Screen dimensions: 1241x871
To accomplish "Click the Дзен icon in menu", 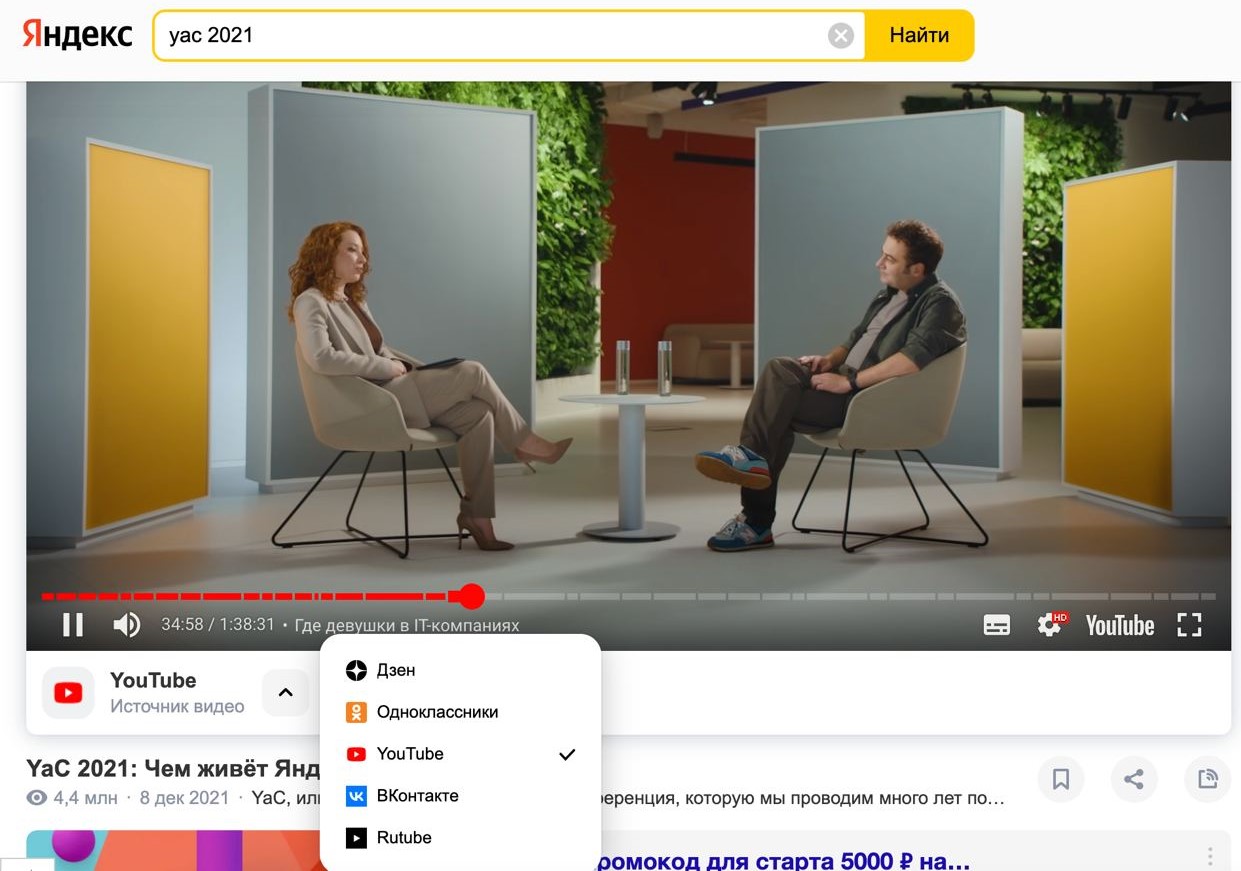I will [356, 670].
